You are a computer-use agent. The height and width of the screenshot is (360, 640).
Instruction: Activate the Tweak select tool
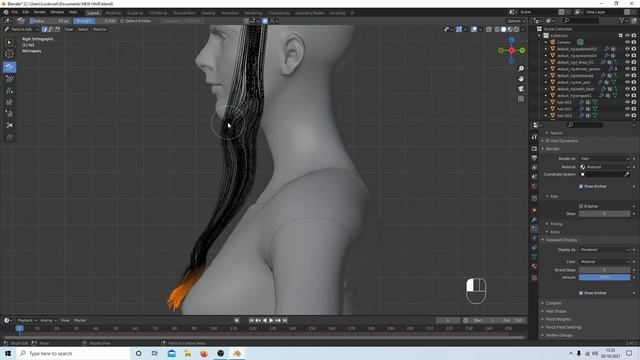(x=9, y=42)
